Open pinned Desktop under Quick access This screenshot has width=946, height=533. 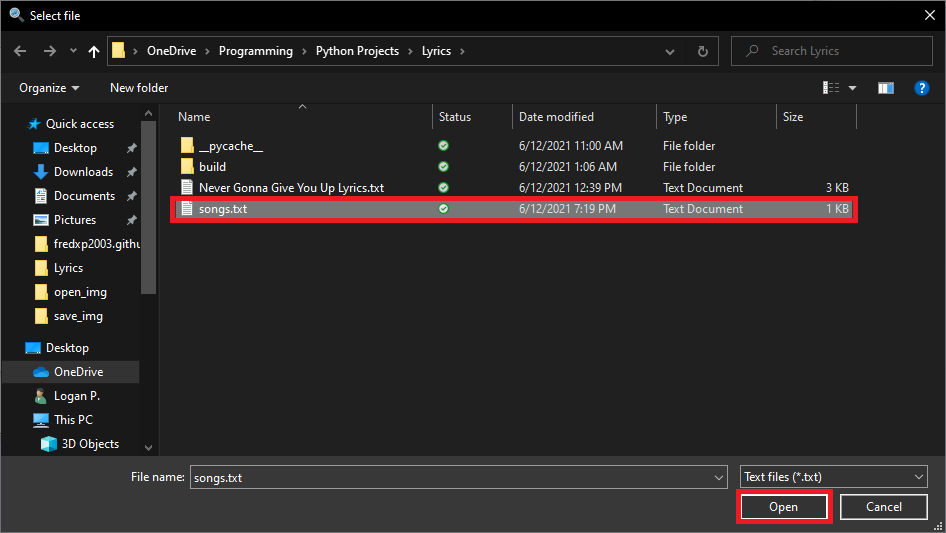pos(75,148)
